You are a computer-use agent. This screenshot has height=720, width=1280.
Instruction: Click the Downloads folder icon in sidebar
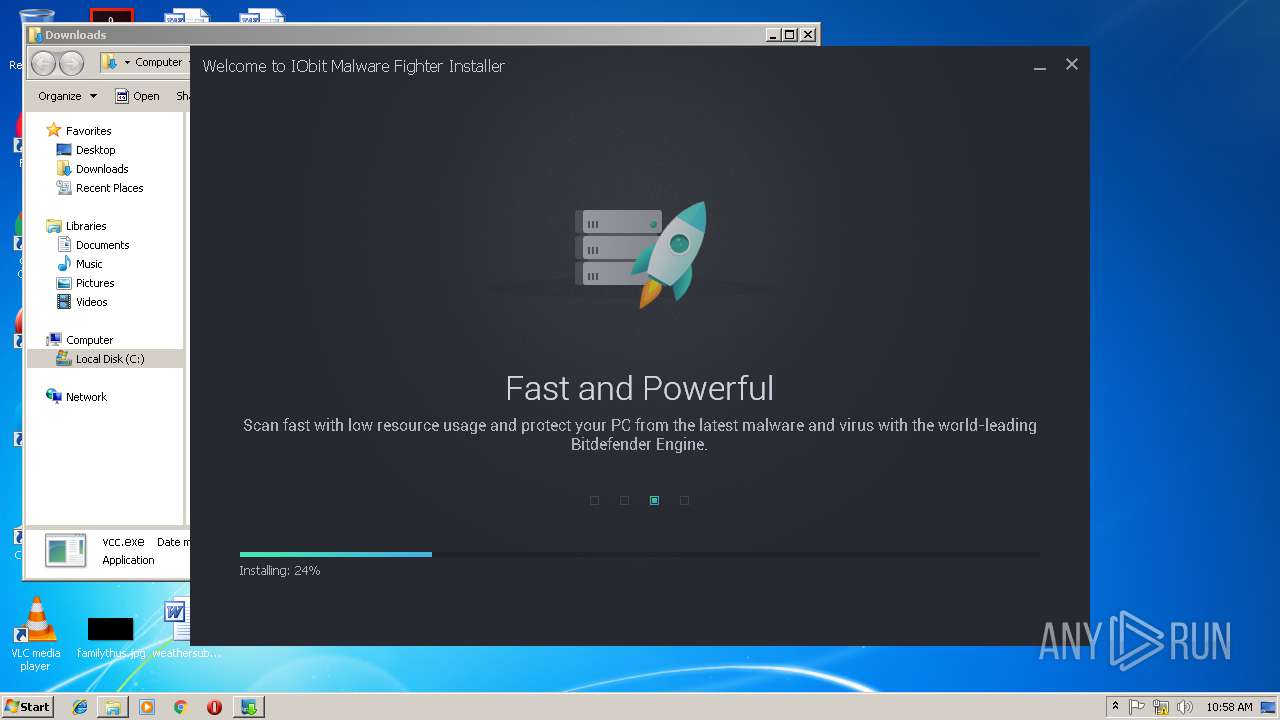(x=64, y=168)
